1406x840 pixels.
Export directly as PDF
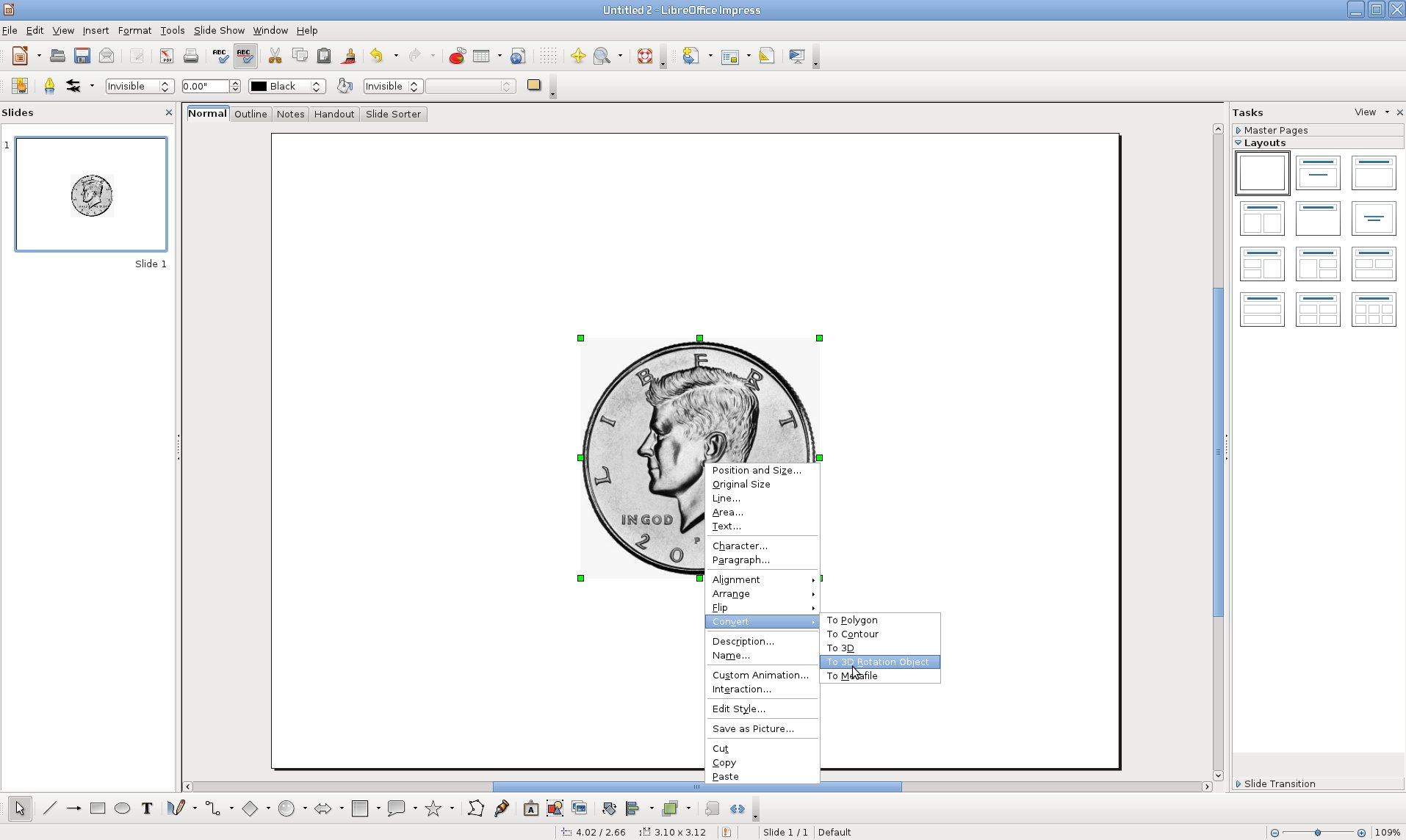coord(166,56)
